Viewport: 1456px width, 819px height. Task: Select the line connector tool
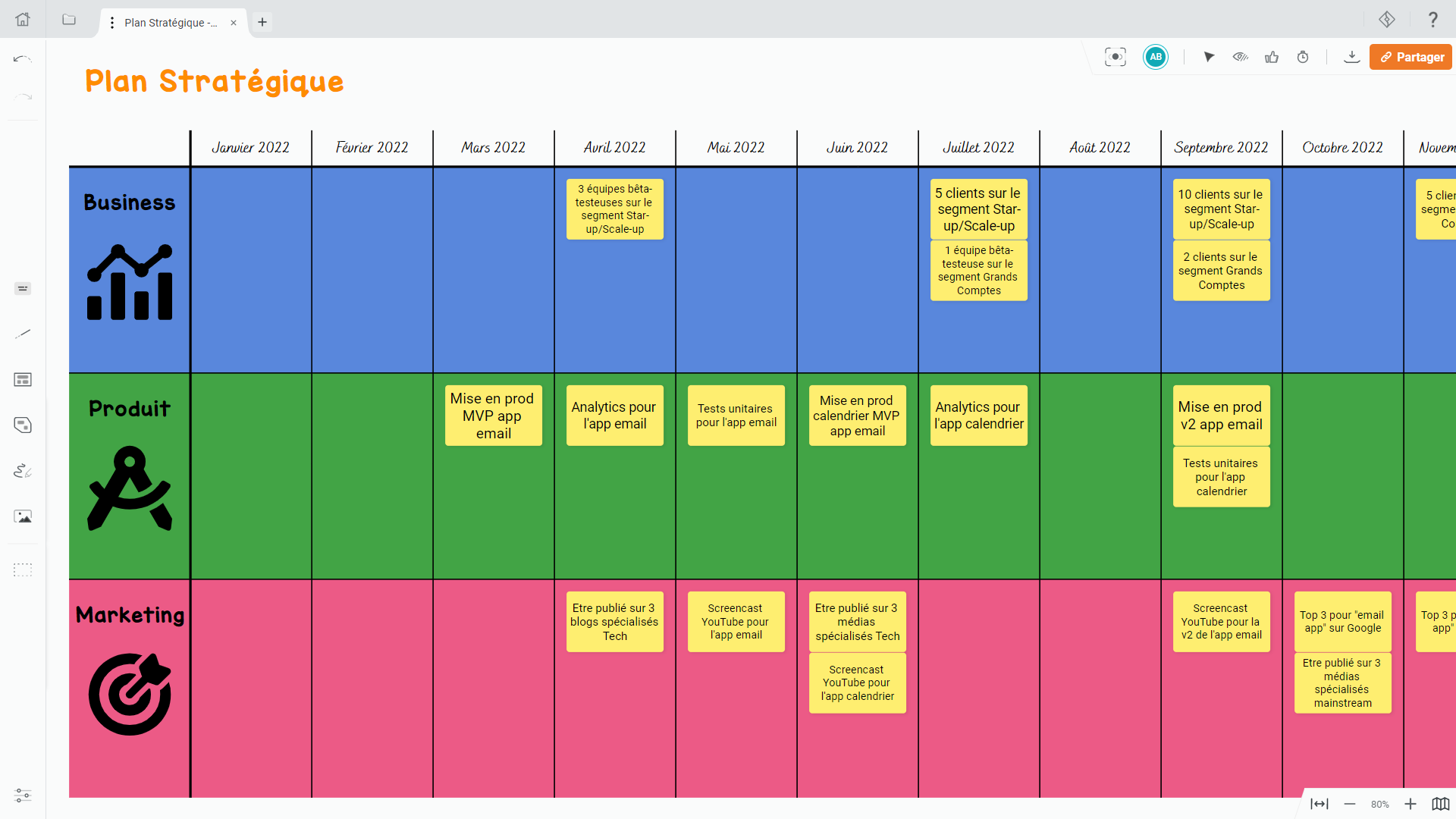[x=23, y=333]
